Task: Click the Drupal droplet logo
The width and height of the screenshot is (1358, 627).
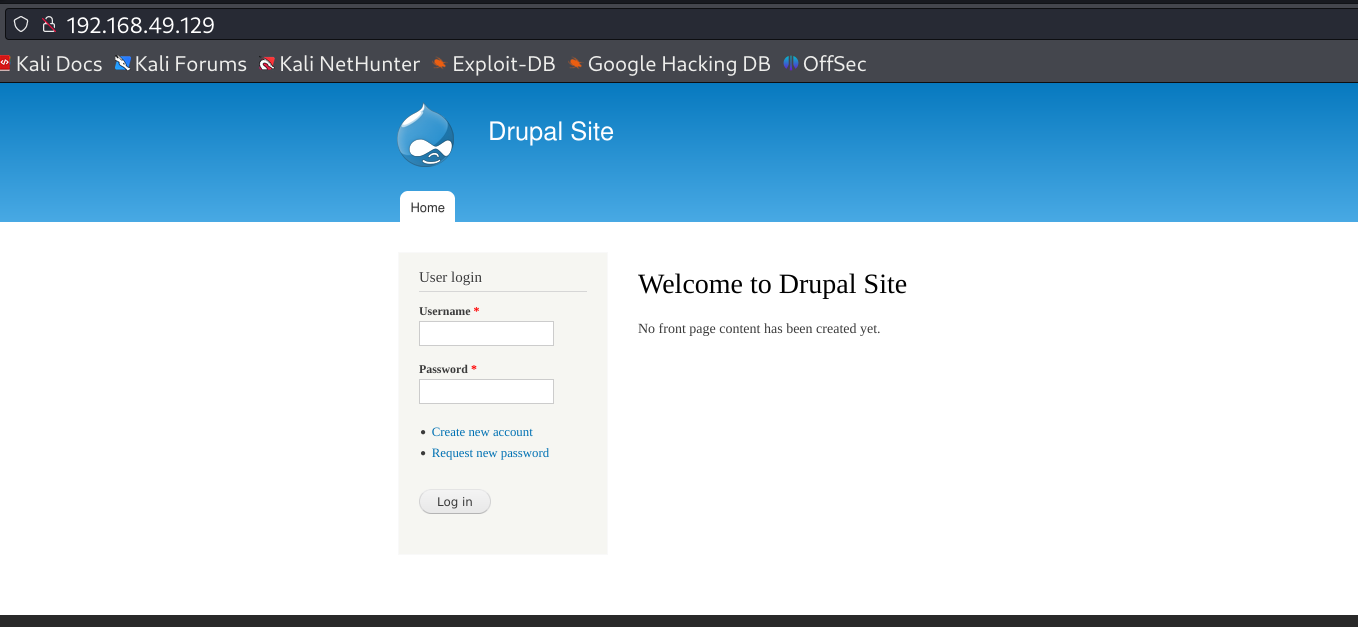Action: coord(425,136)
